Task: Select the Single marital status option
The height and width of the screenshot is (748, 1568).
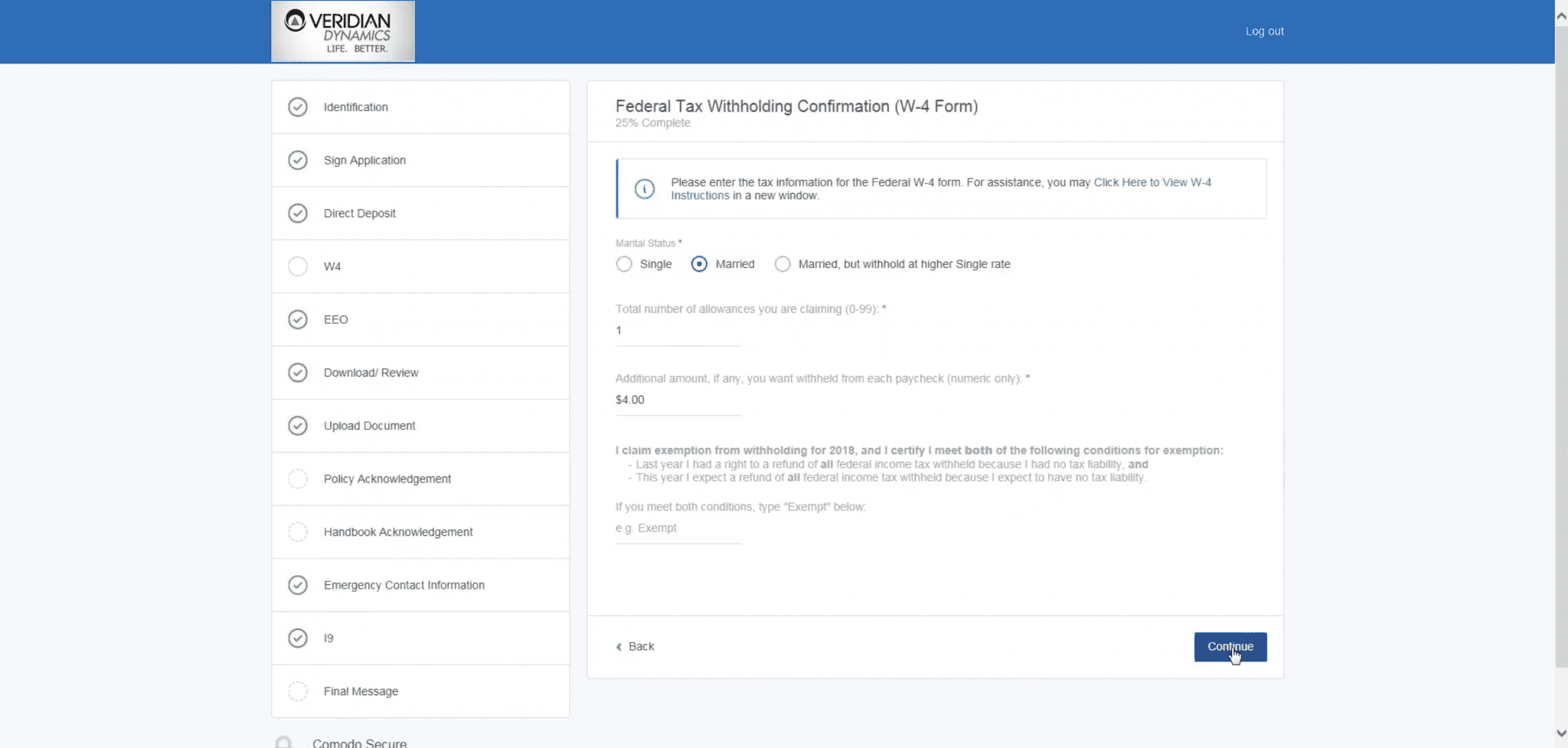Action: (624, 264)
